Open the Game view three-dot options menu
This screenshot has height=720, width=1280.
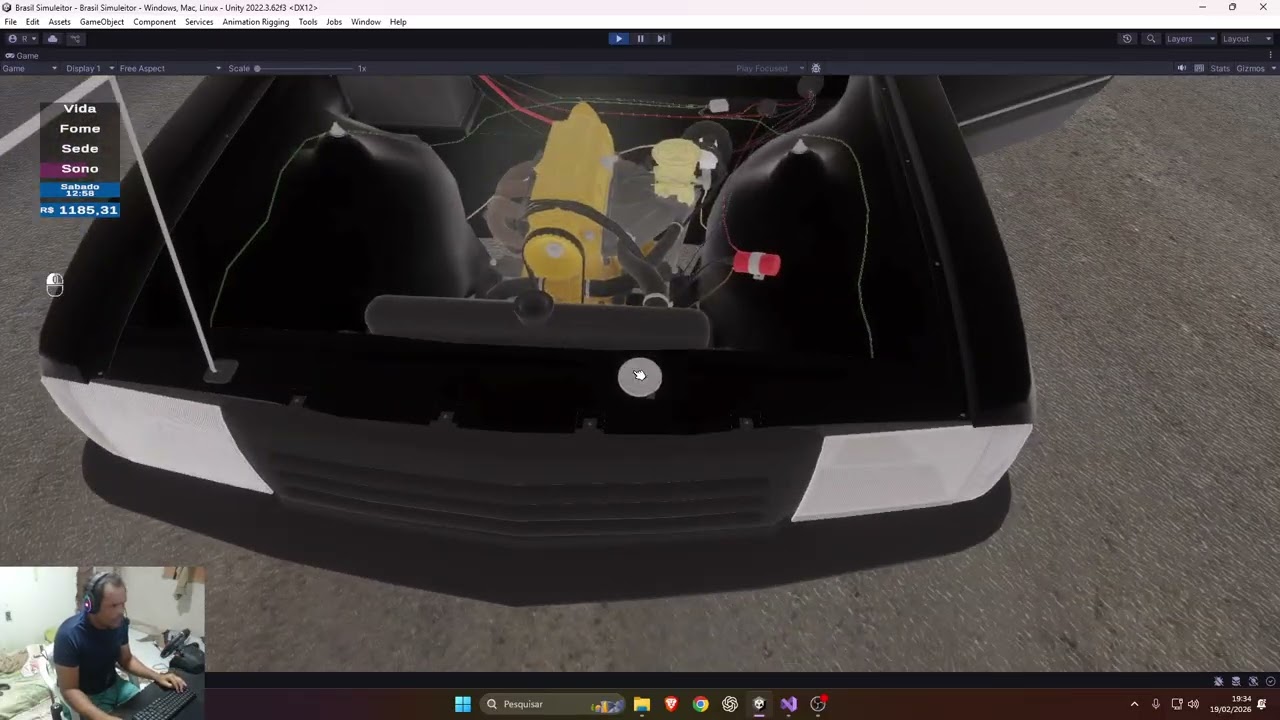click(1273, 56)
